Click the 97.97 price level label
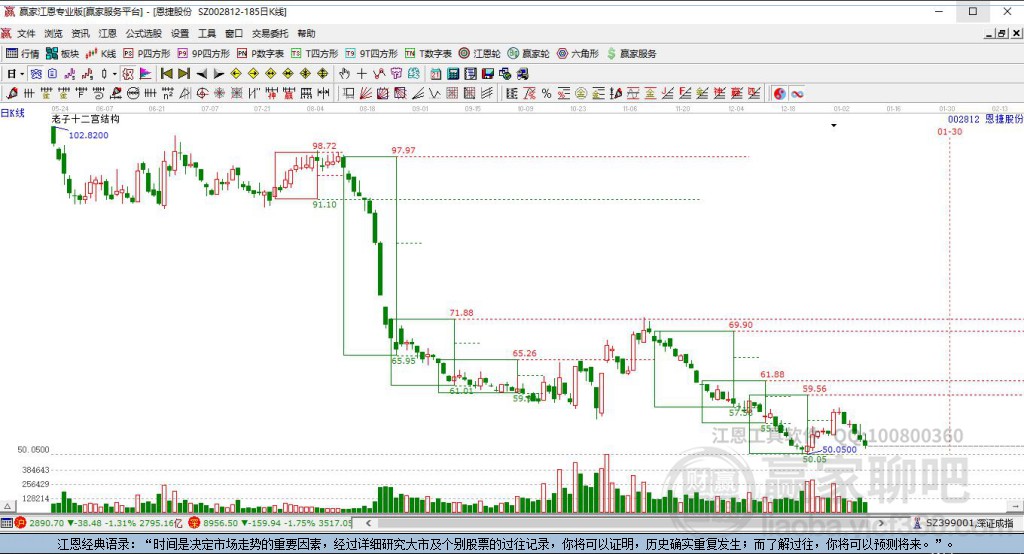This screenshot has height=554, width=1024. pos(403,150)
